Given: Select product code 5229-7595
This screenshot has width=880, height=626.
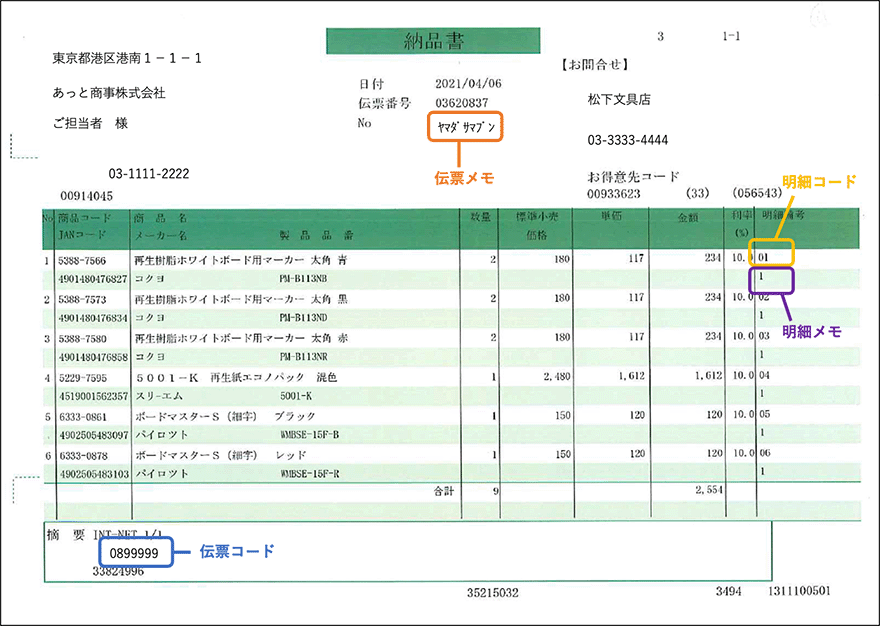Looking at the screenshot, I should (82, 378).
